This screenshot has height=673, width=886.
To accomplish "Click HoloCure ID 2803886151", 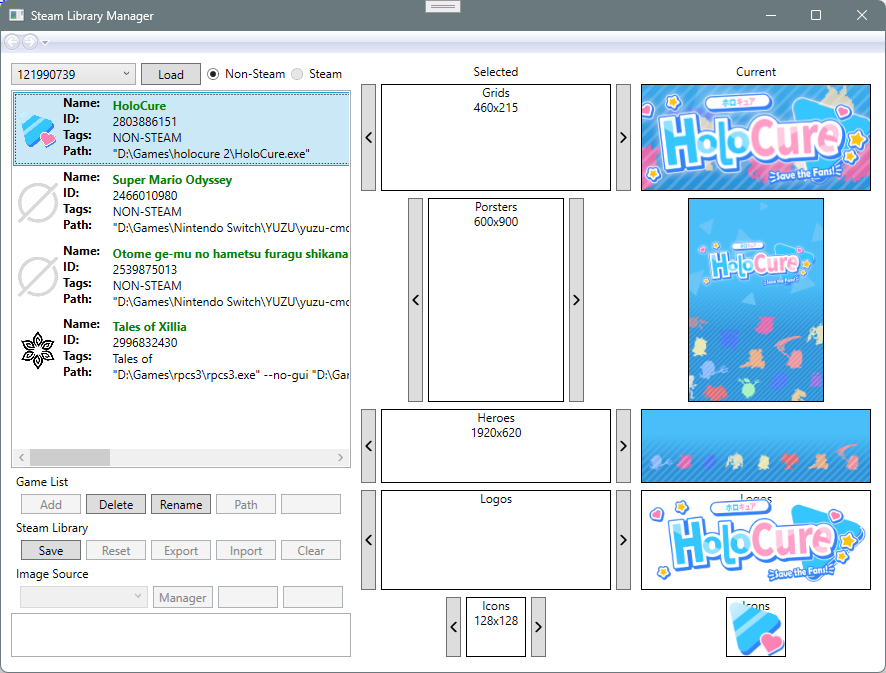I will [145, 121].
